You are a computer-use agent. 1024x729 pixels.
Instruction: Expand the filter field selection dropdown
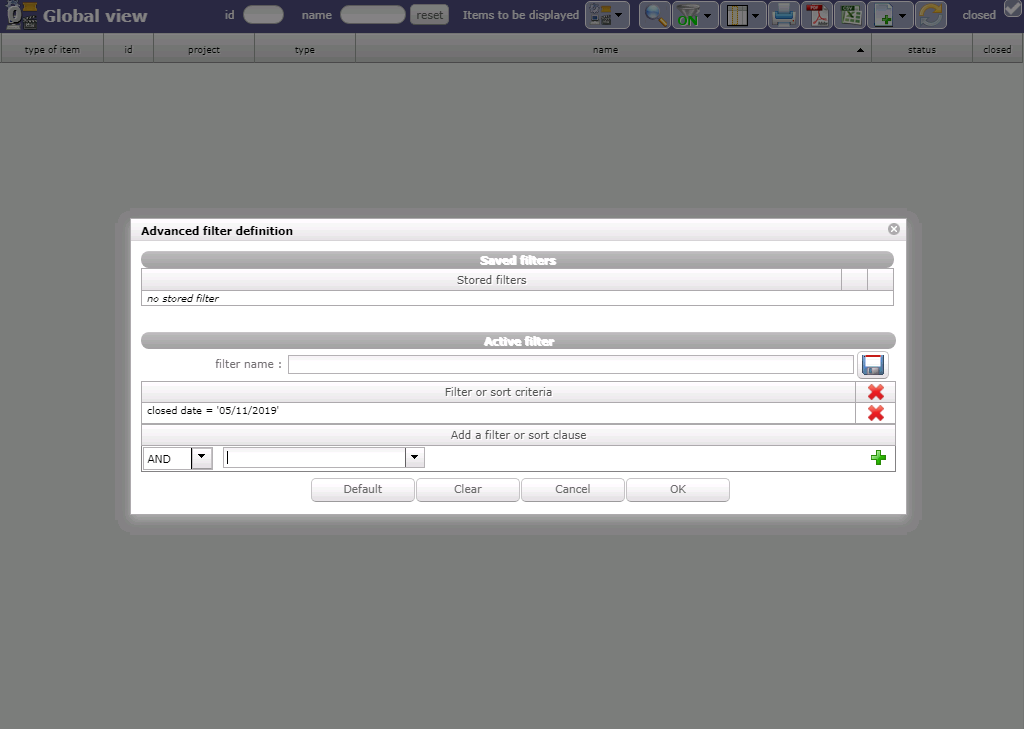click(x=414, y=458)
